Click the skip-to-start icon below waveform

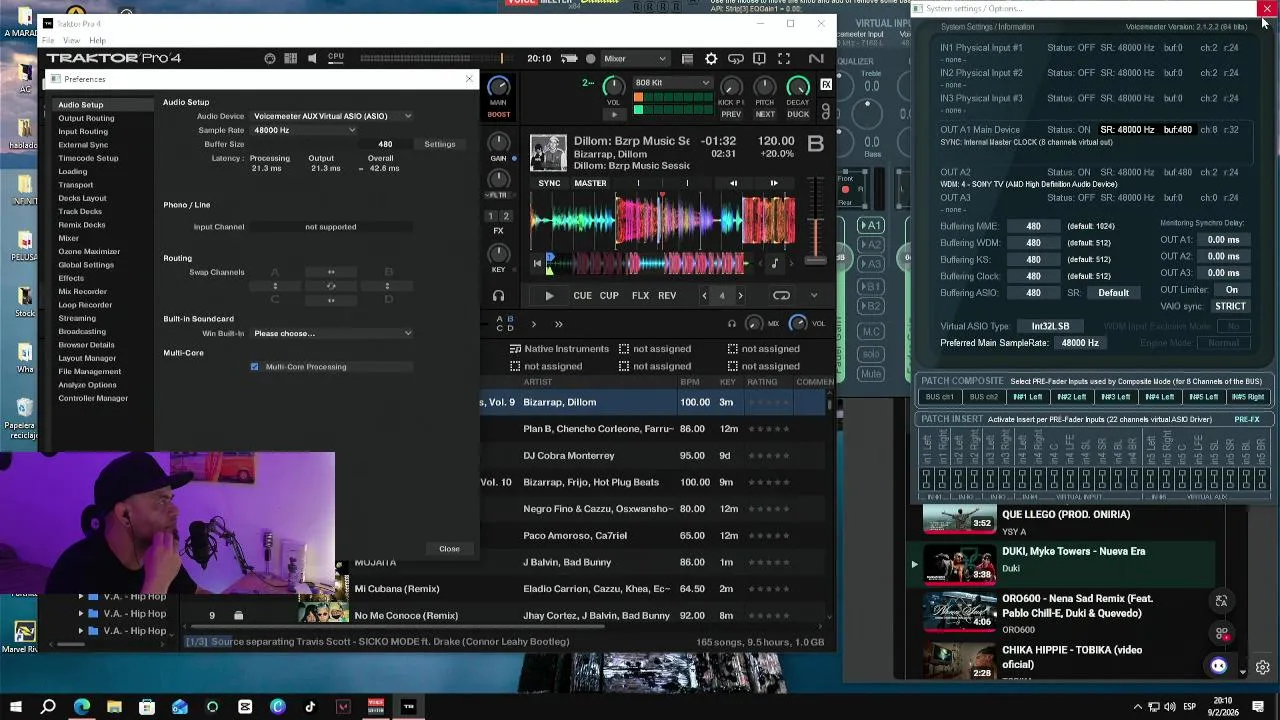click(x=537, y=264)
